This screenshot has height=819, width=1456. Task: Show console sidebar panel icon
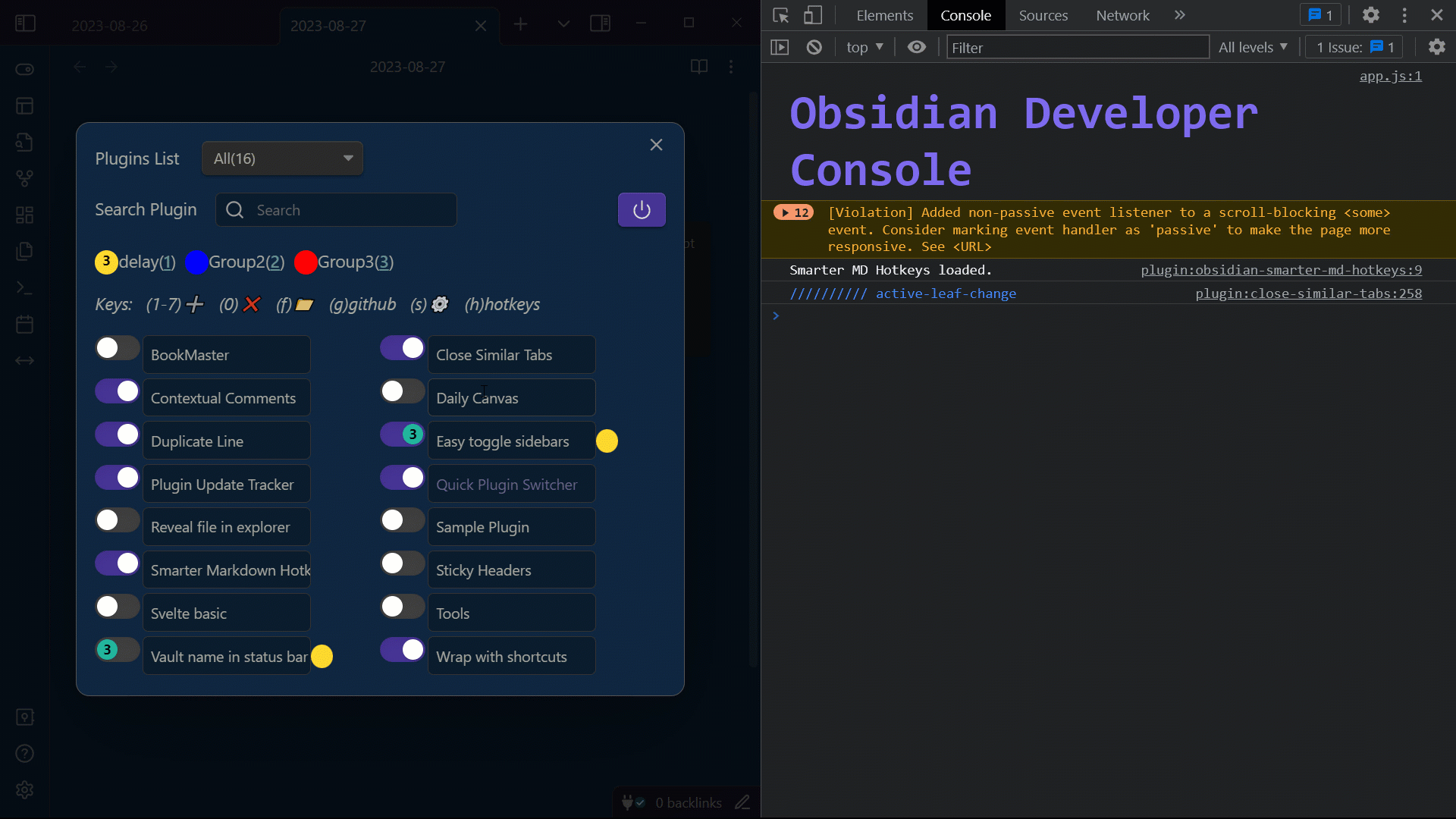pyautogui.click(x=780, y=47)
